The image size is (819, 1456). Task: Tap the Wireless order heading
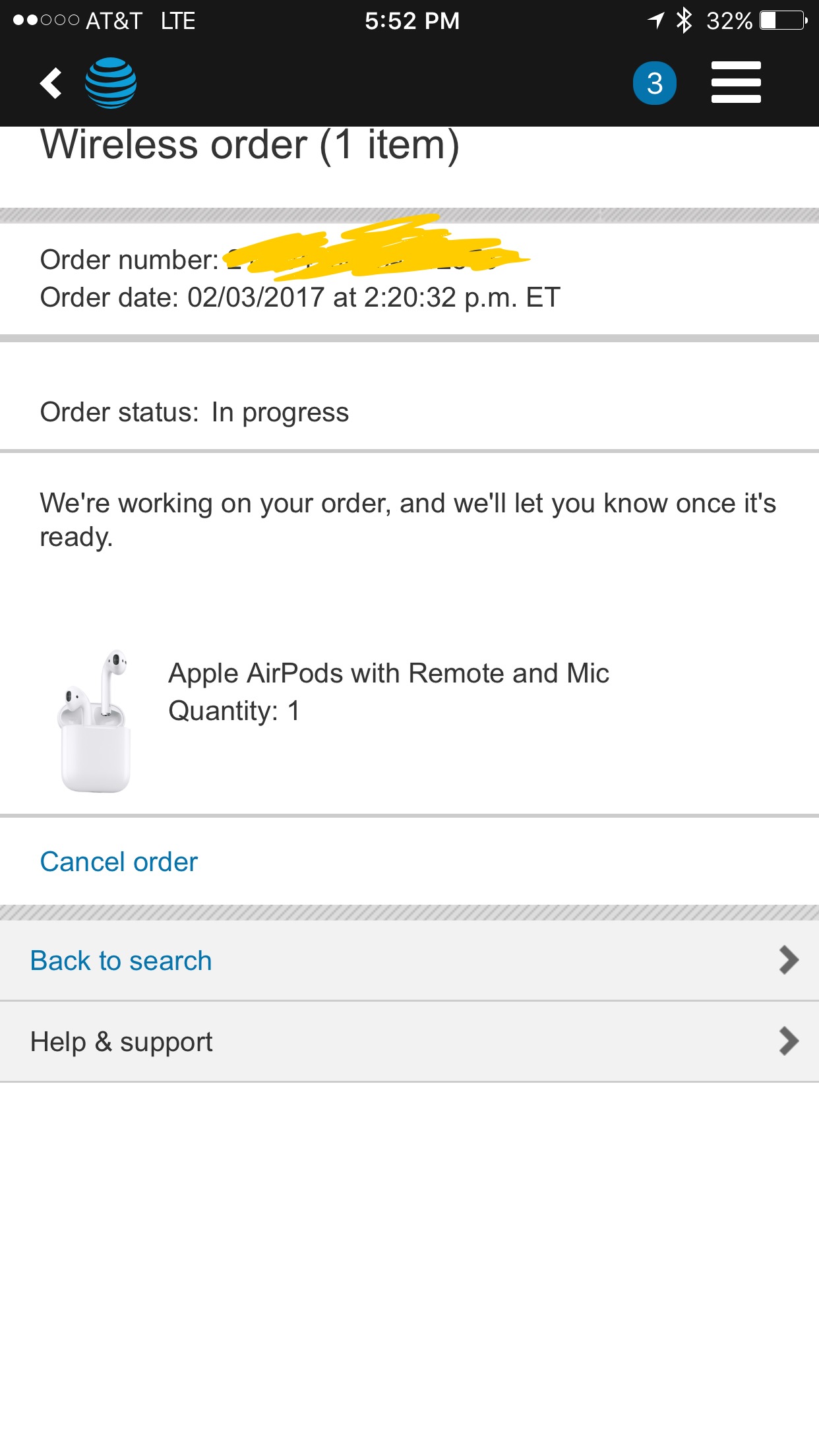coord(250,145)
